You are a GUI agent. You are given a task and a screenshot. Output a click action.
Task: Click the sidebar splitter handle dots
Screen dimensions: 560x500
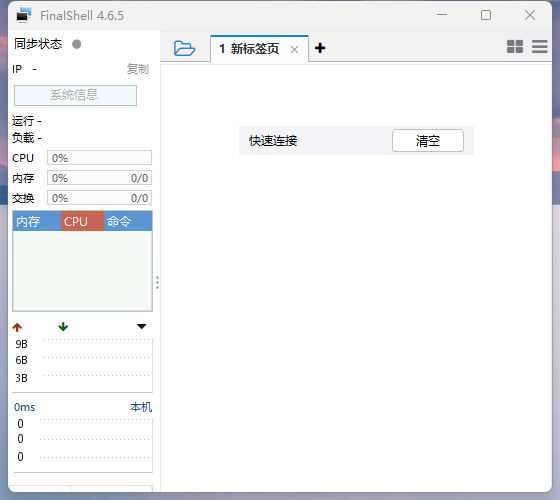(157, 282)
